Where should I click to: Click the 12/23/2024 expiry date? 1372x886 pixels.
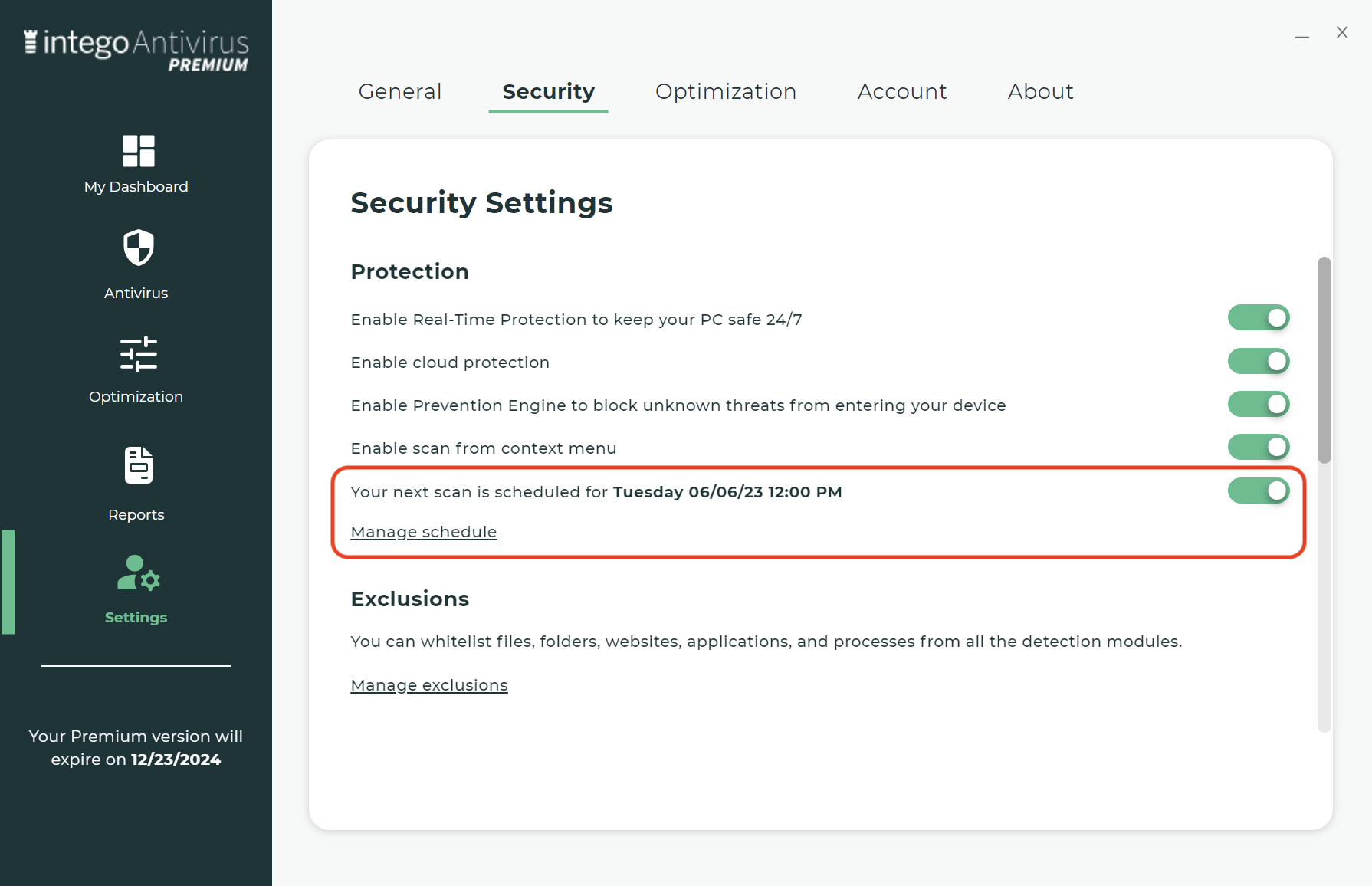pos(176,760)
